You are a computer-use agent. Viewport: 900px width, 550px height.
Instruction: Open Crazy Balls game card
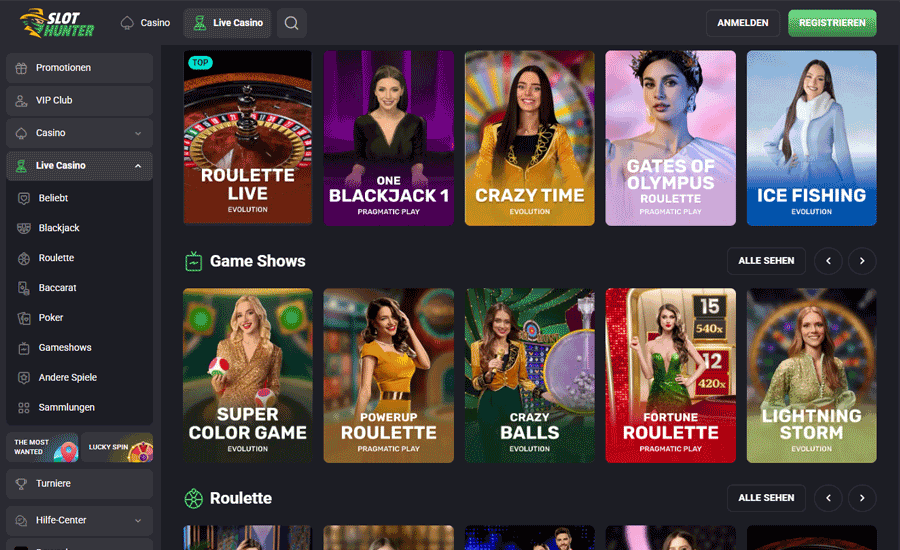click(530, 375)
